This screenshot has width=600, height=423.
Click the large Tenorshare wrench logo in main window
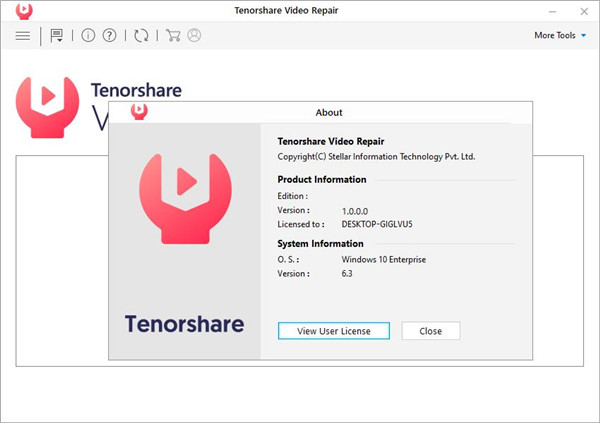pos(47,107)
